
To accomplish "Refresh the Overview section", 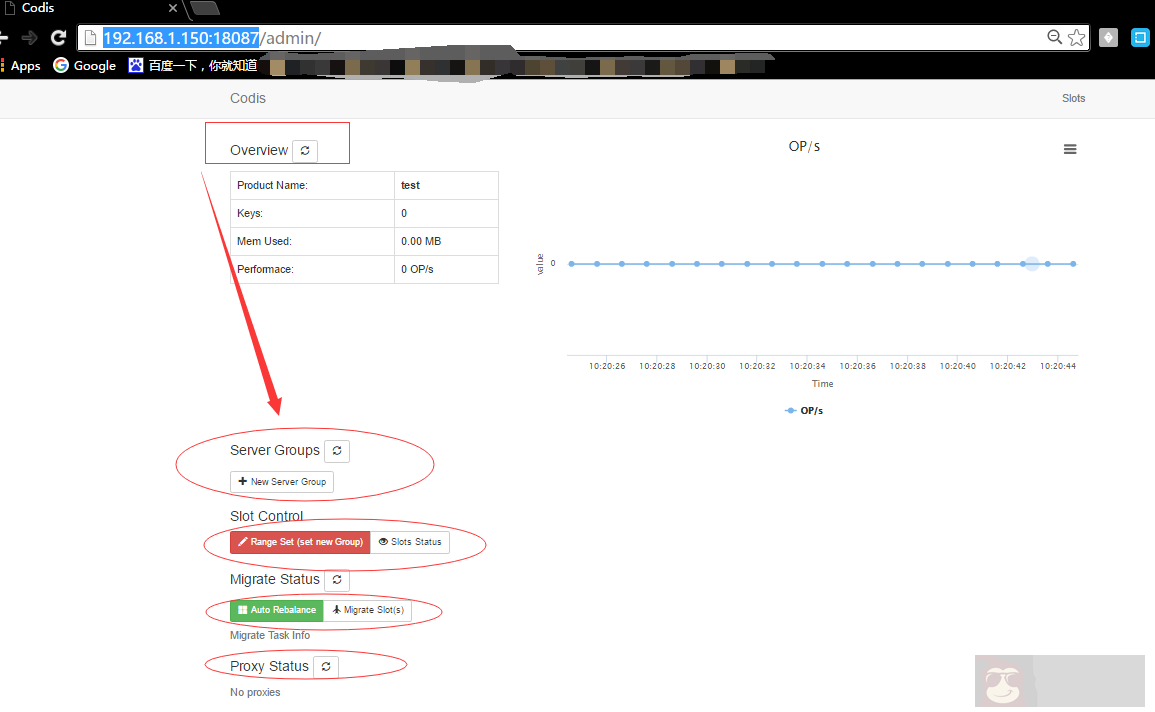I will pyautogui.click(x=305, y=150).
